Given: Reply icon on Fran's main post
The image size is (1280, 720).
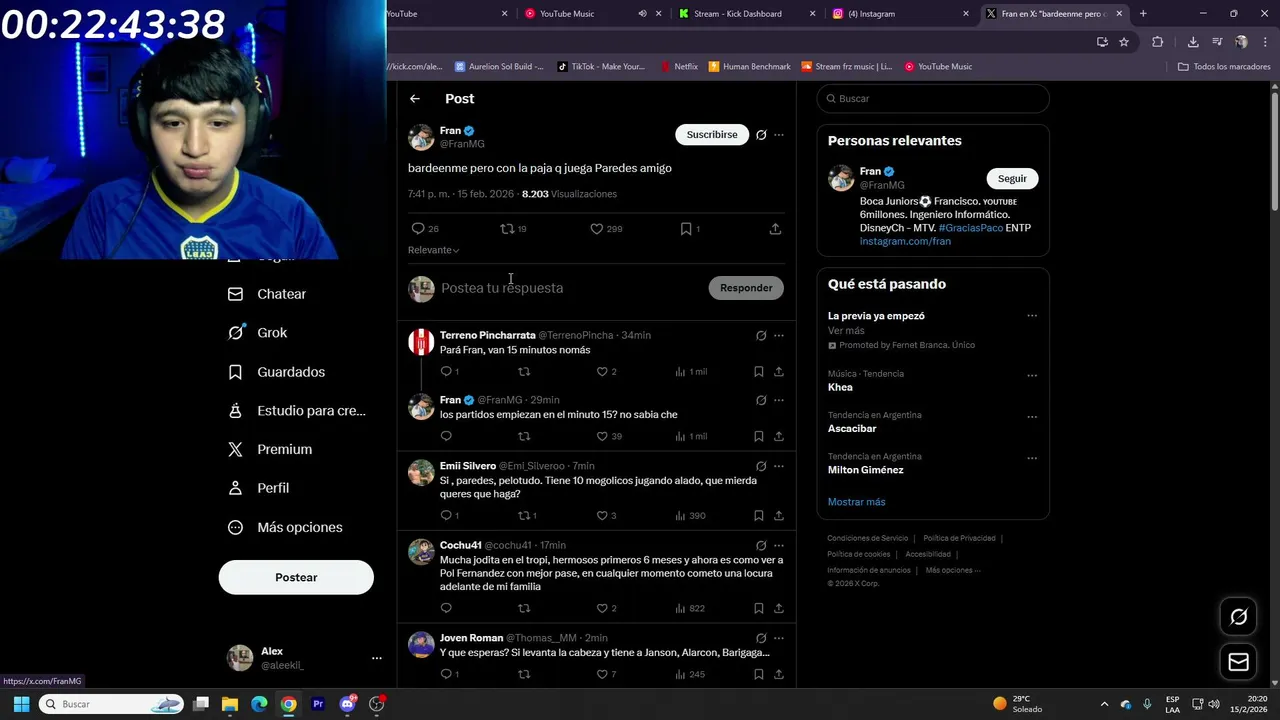Looking at the screenshot, I should click(x=418, y=229).
